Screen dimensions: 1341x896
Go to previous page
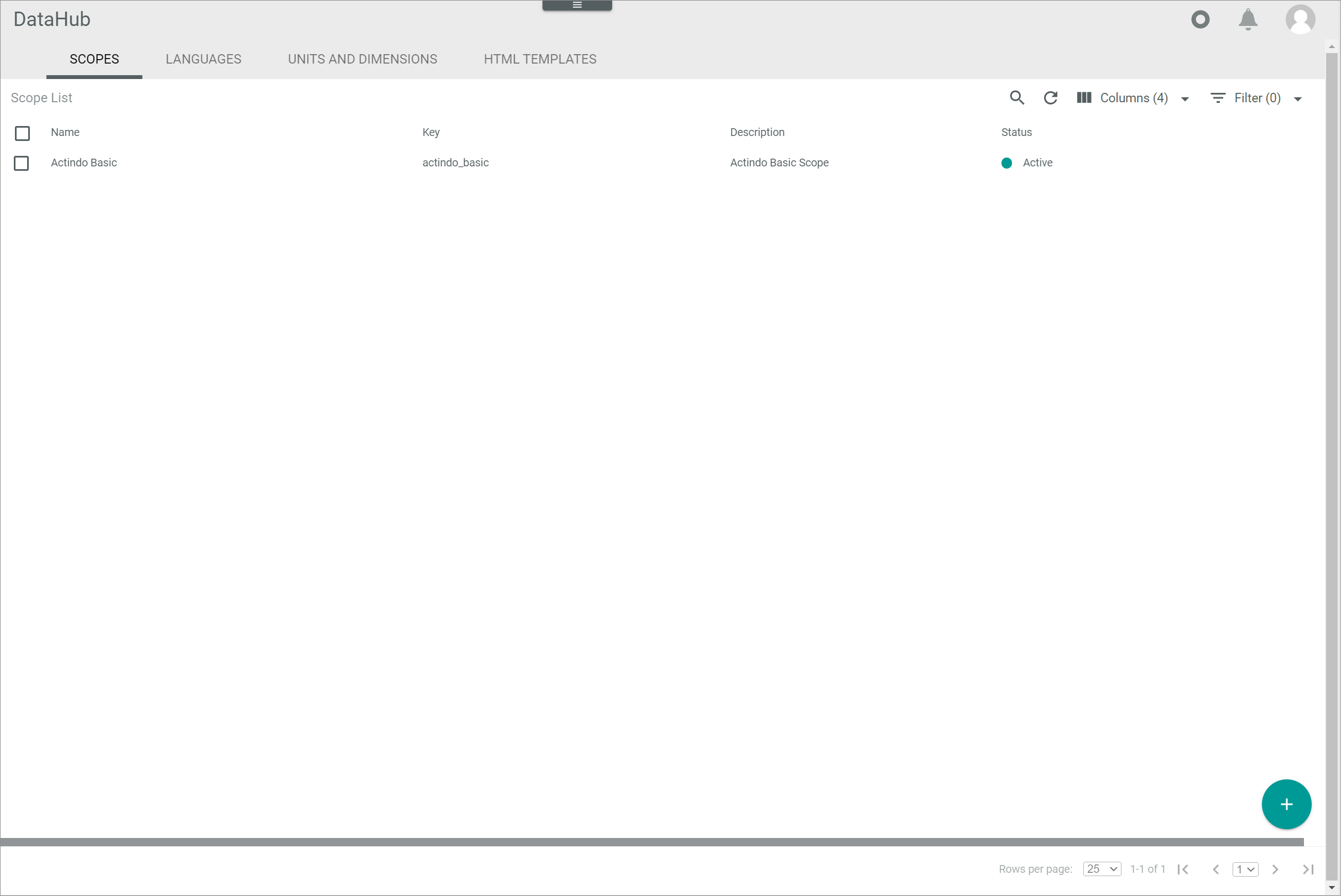click(1216, 869)
